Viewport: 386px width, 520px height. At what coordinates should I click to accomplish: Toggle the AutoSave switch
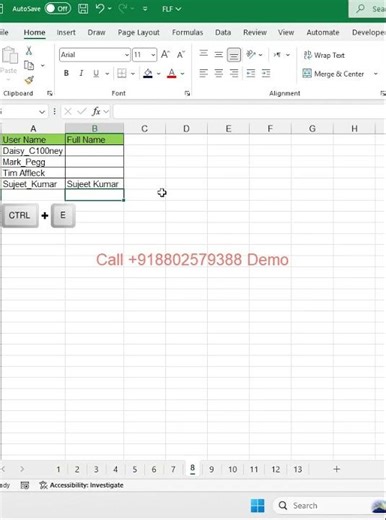tap(58, 8)
